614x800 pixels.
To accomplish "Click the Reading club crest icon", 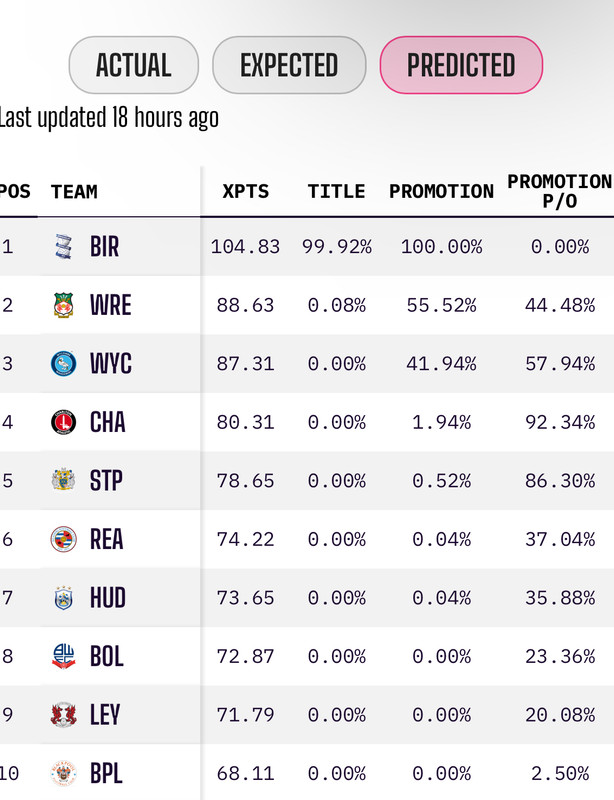I will tap(64, 539).
